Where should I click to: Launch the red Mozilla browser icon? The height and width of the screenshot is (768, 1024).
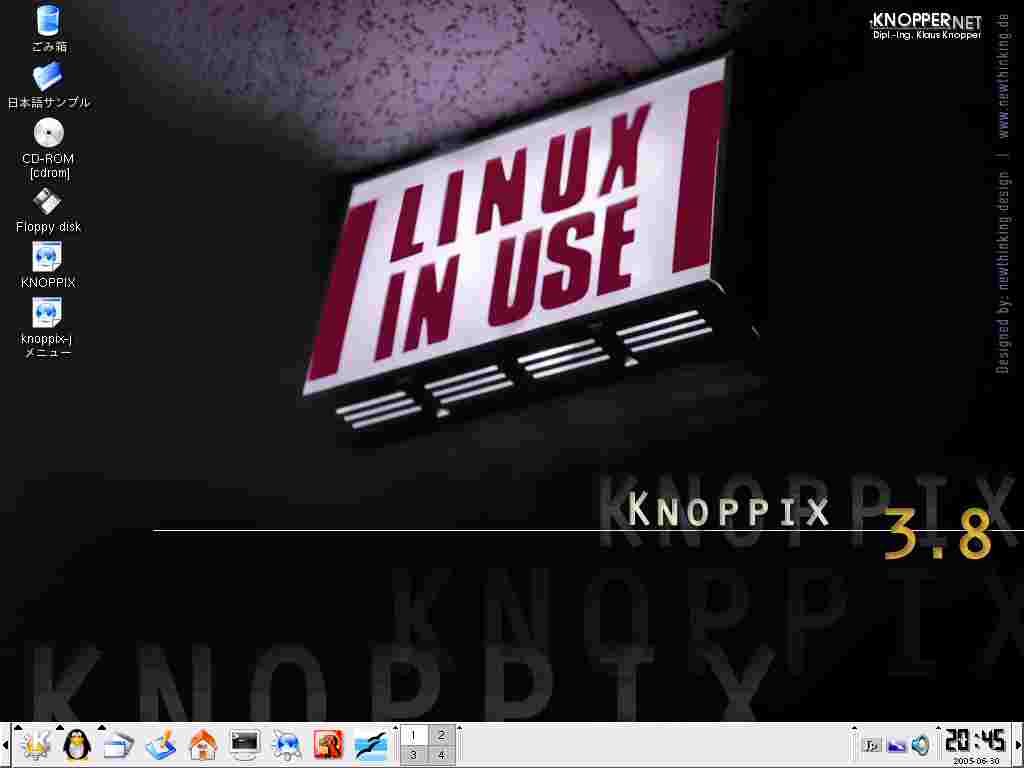point(329,745)
